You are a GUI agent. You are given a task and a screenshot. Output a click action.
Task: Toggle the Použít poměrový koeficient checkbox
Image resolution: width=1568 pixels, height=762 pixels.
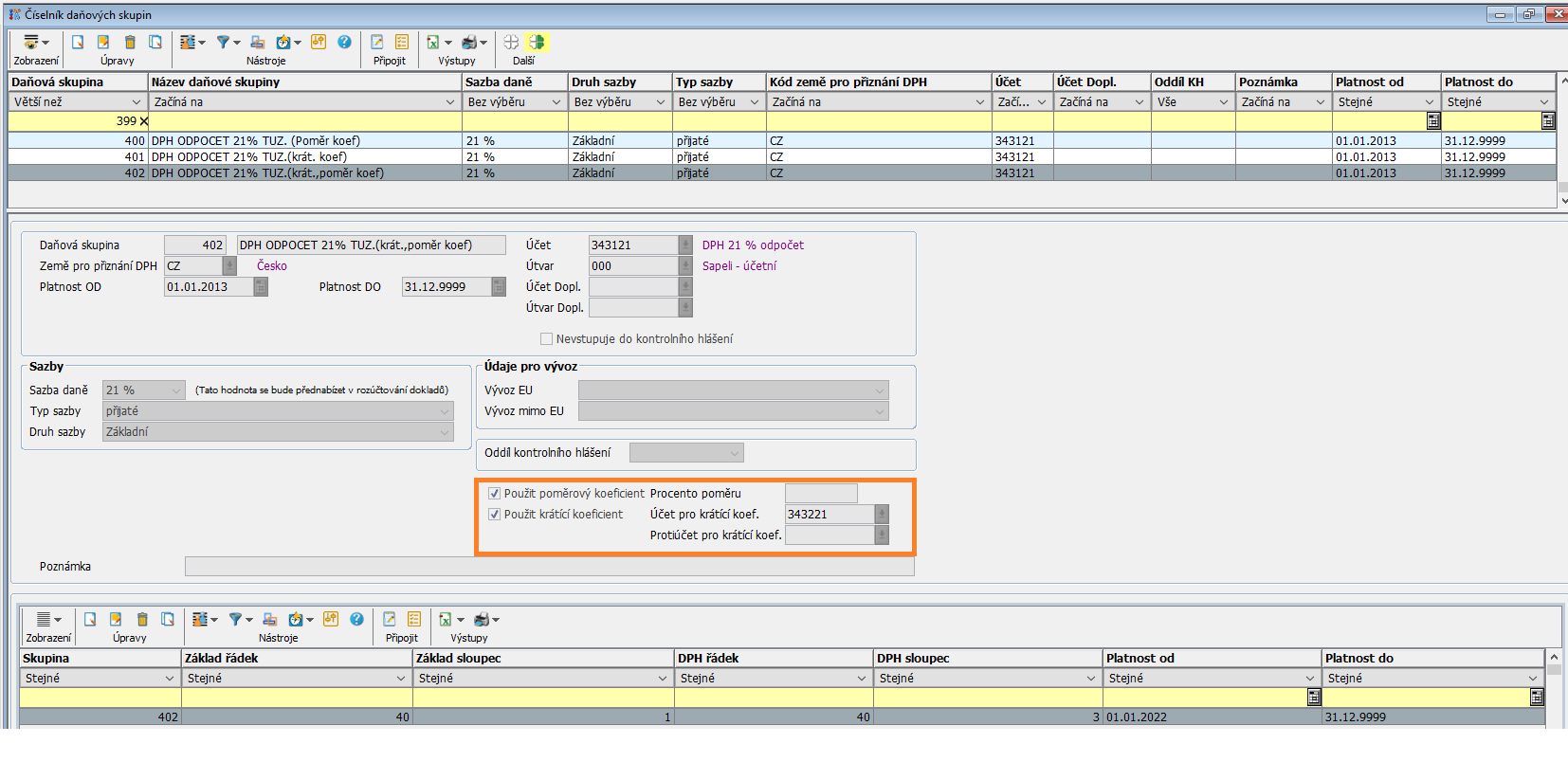click(494, 494)
